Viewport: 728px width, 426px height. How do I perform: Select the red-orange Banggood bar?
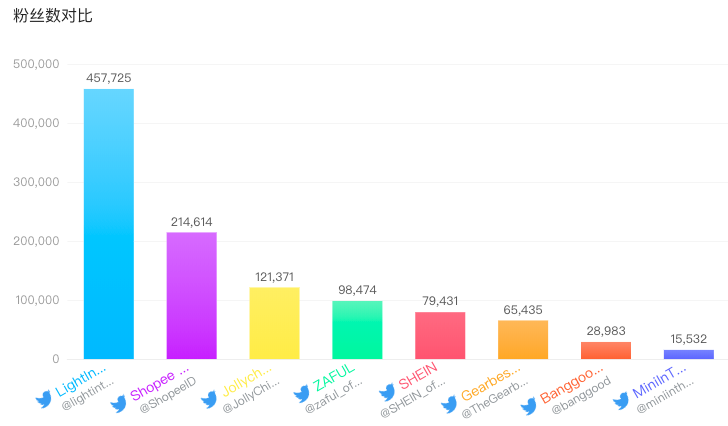[606, 350]
